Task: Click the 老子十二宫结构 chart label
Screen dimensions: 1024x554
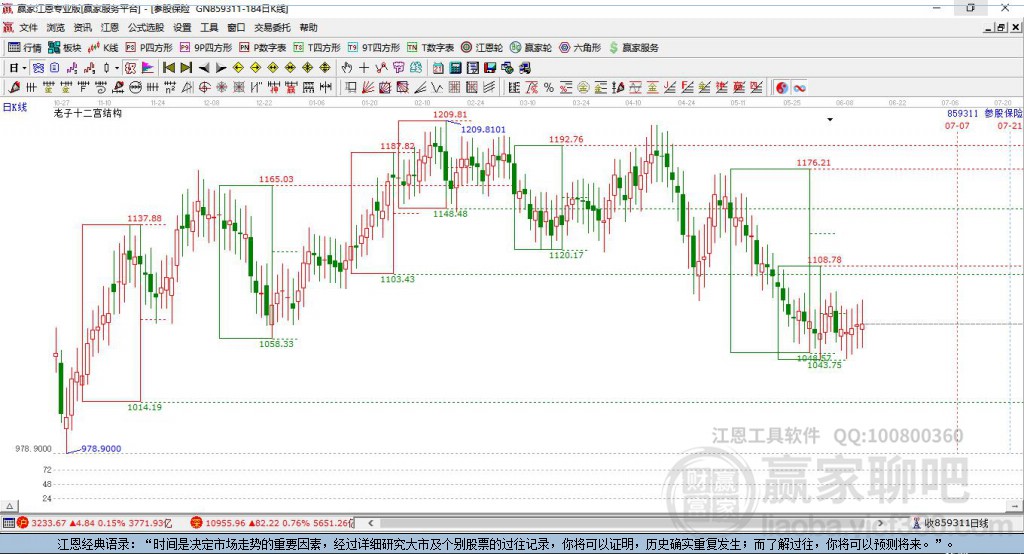Action: [x=88, y=113]
